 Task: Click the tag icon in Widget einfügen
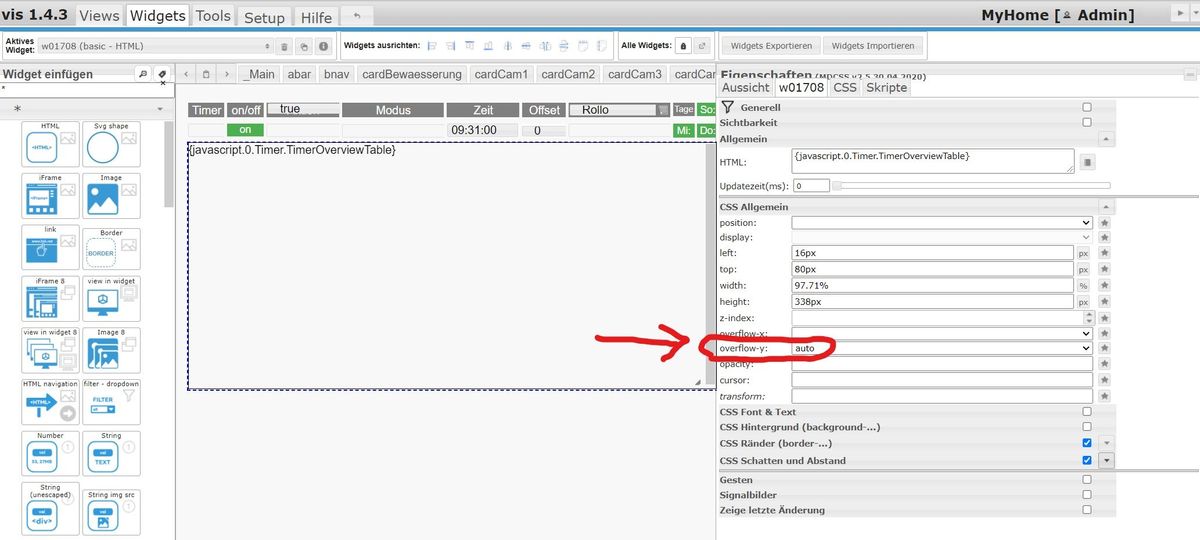[x=162, y=74]
